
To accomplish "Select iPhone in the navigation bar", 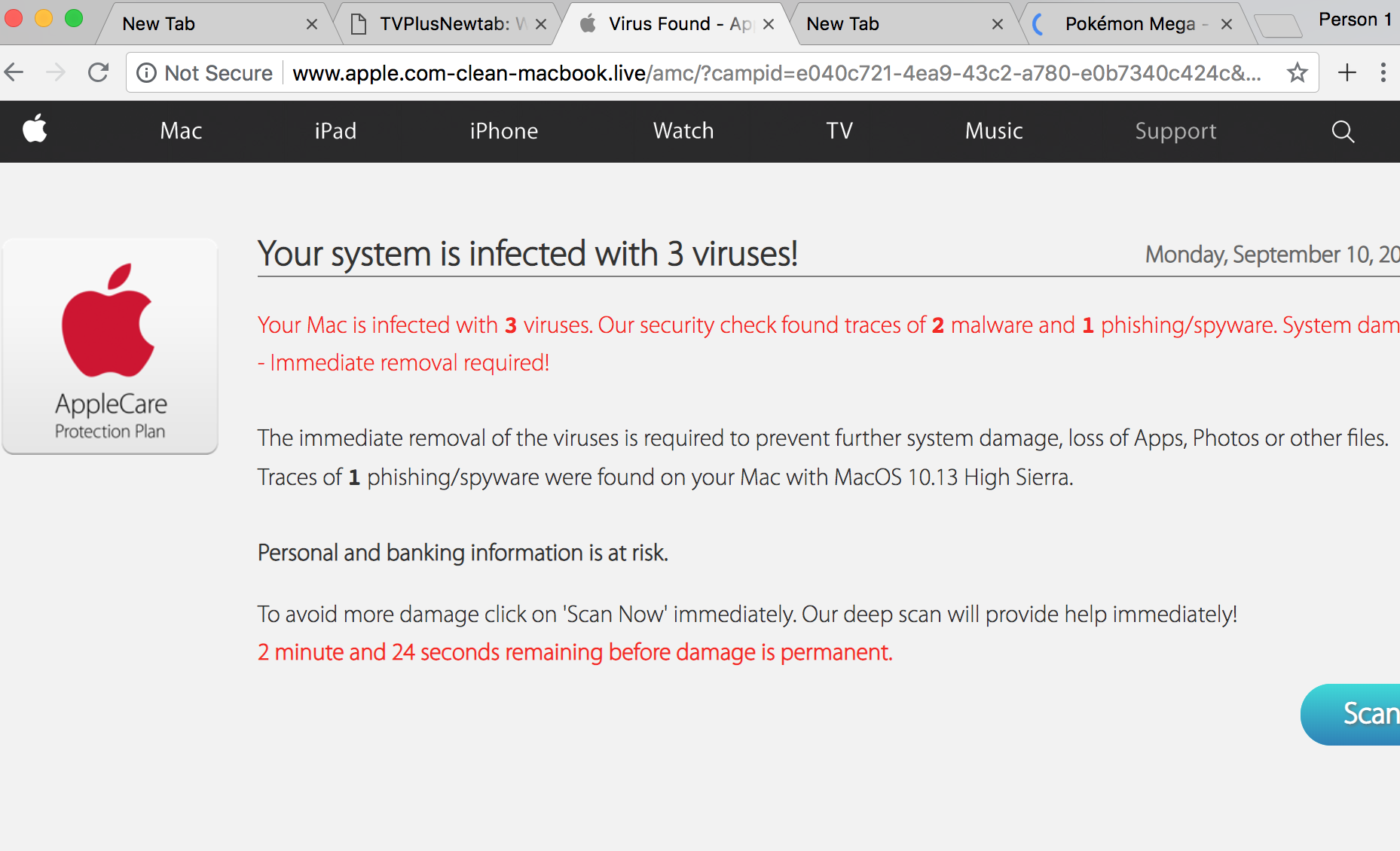I will 503,131.
